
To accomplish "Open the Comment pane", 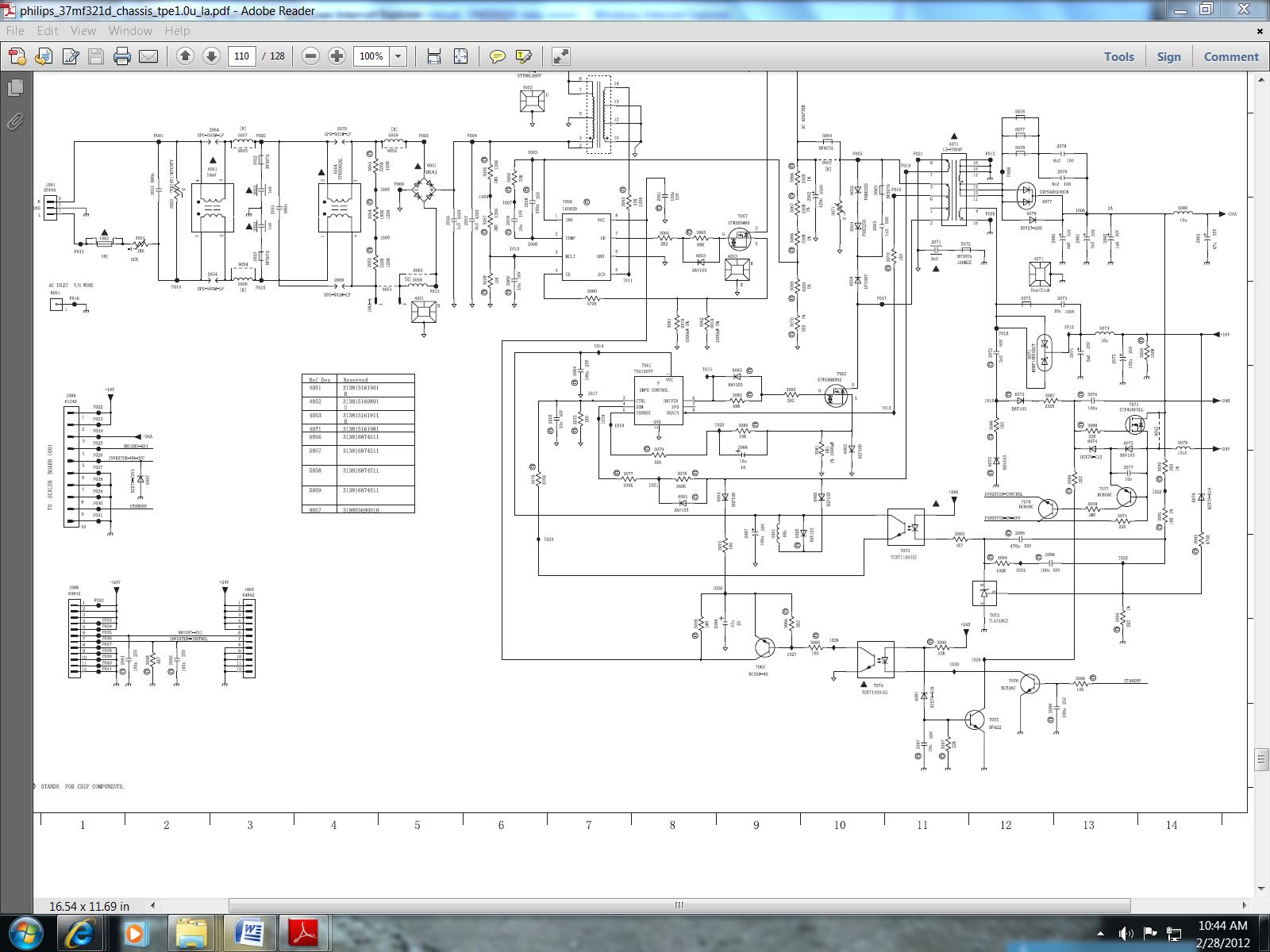I will coord(1230,56).
